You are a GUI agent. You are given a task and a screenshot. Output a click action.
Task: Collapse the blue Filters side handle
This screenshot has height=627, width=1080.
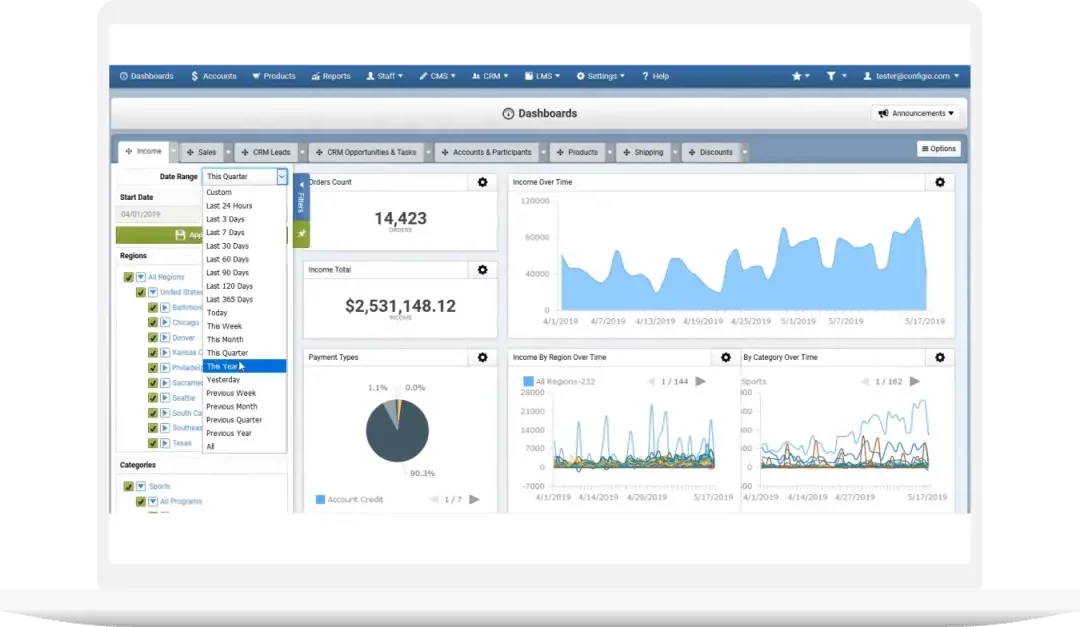pyautogui.click(x=301, y=198)
